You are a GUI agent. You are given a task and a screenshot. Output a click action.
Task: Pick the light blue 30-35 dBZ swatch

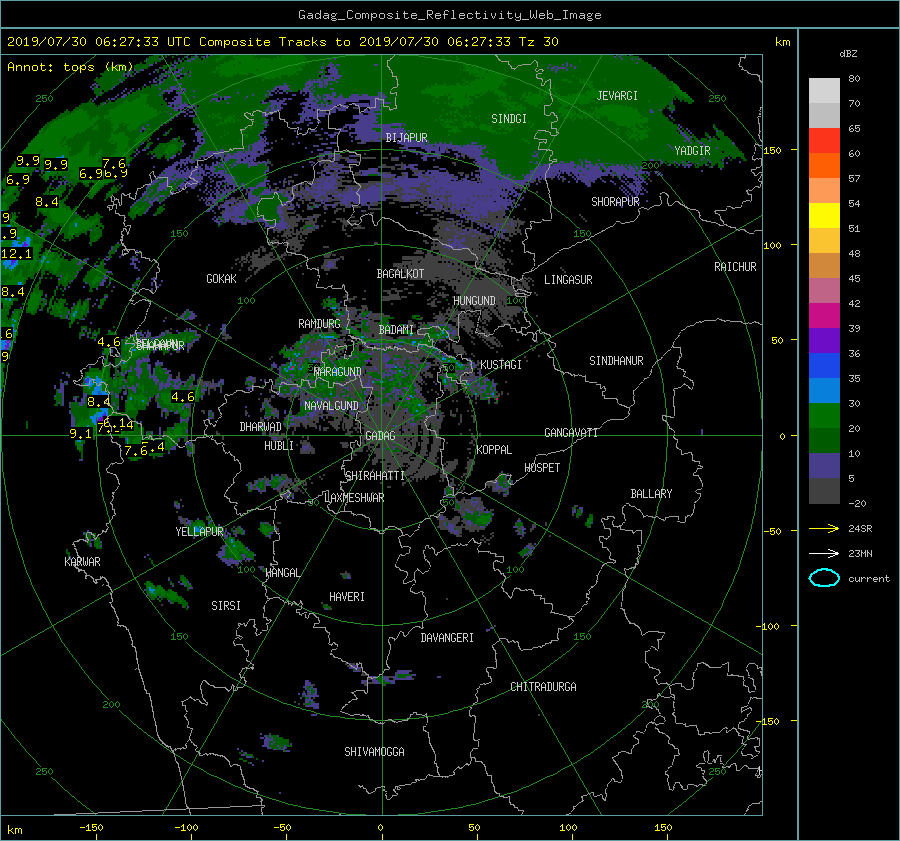824,390
